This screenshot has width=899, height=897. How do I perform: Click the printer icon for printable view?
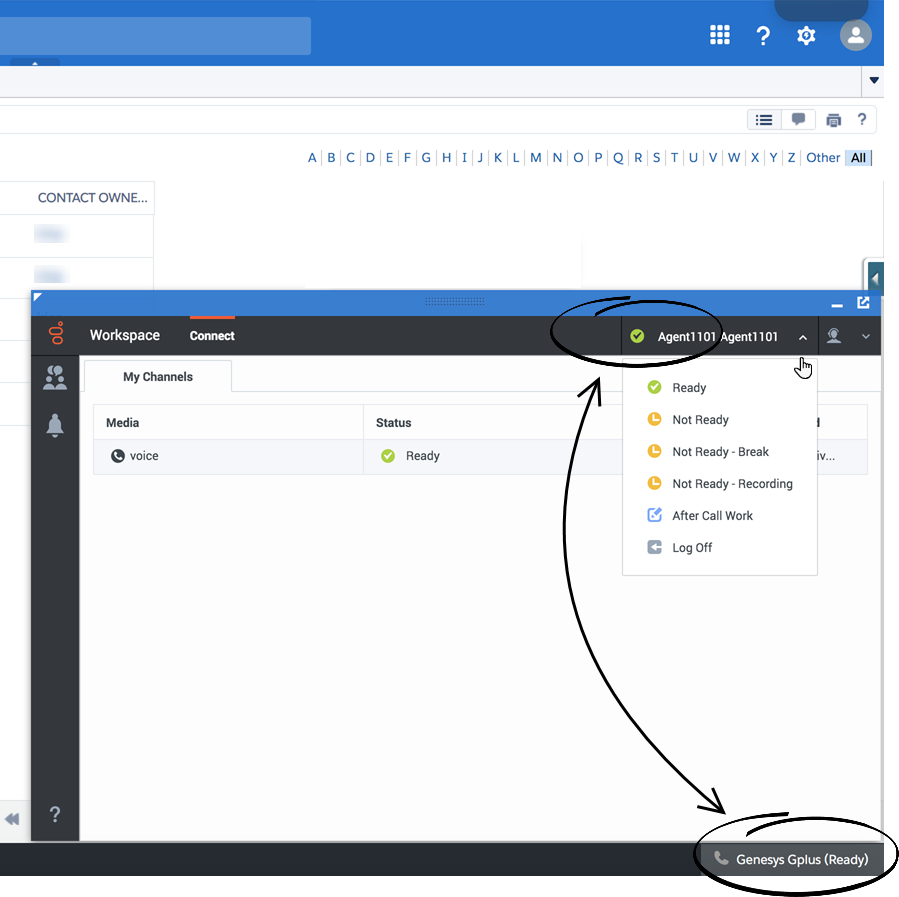[x=834, y=120]
